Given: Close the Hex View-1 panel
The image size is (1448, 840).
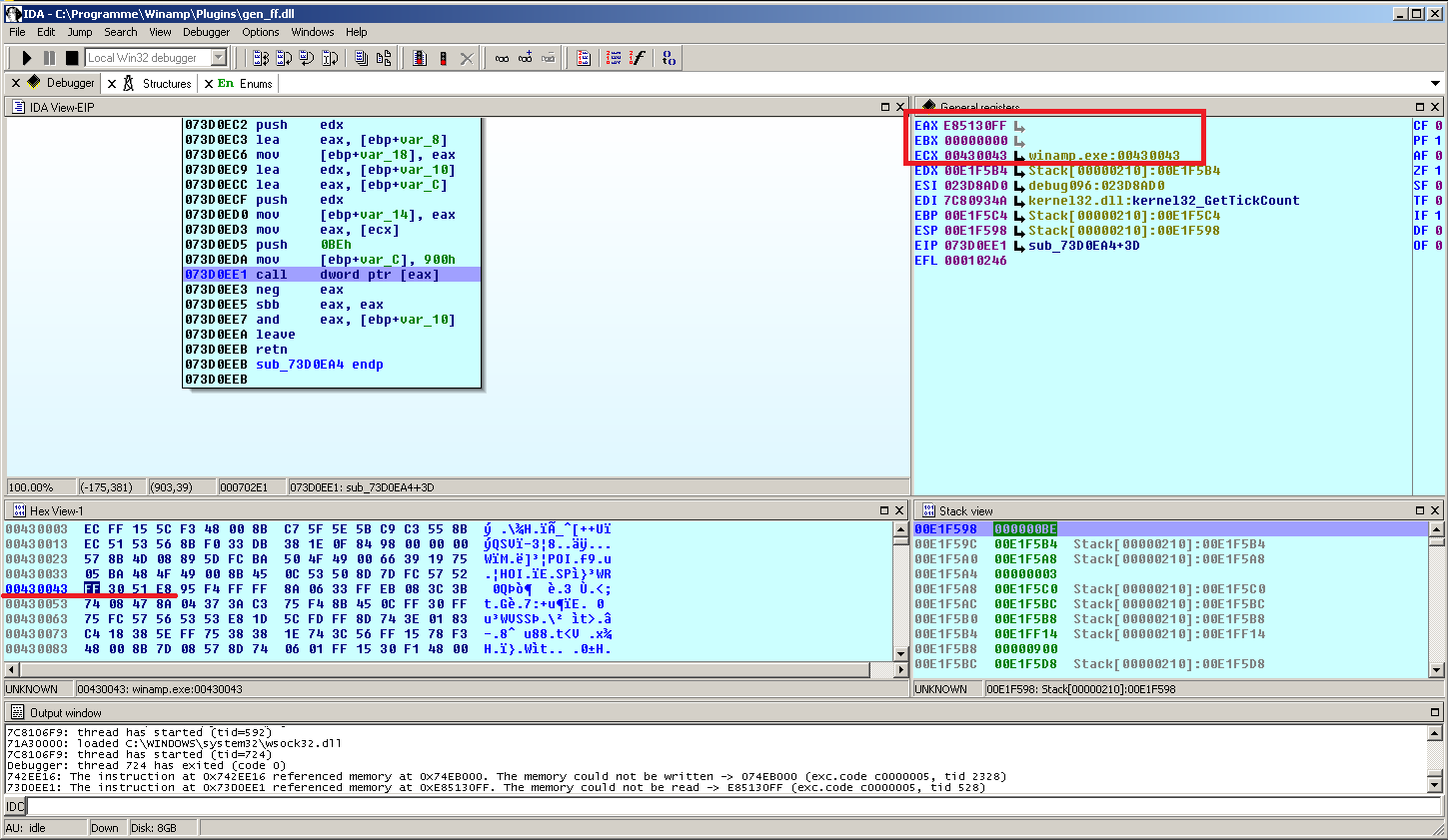Looking at the screenshot, I should [899, 510].
